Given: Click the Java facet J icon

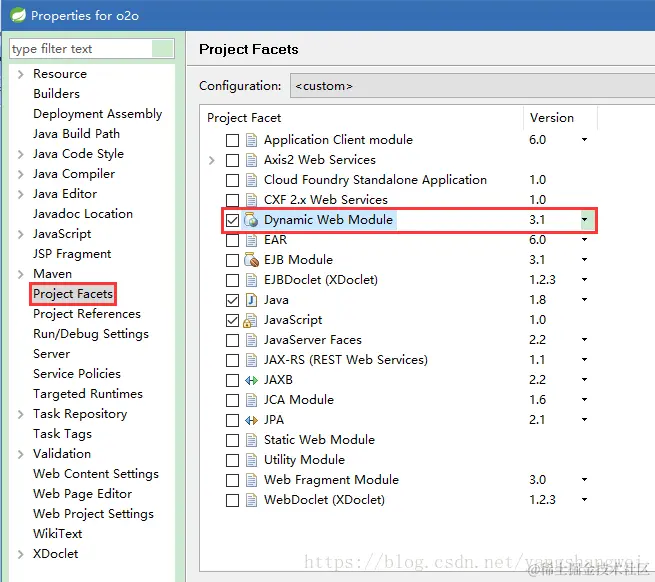Looking at the screenshot, I should tap(251, 300).
